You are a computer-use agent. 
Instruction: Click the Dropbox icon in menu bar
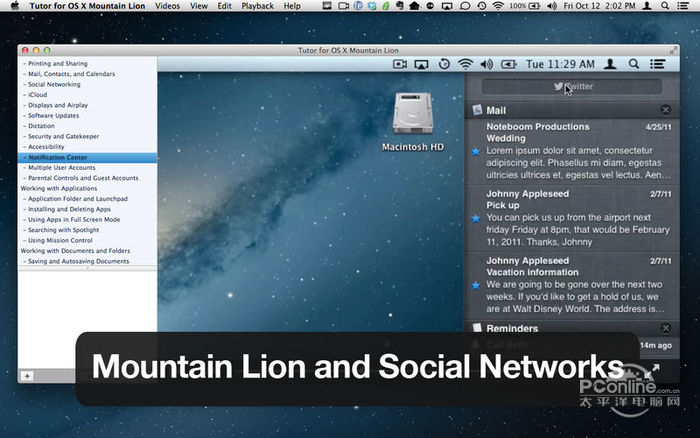click(x=372, y=6)
